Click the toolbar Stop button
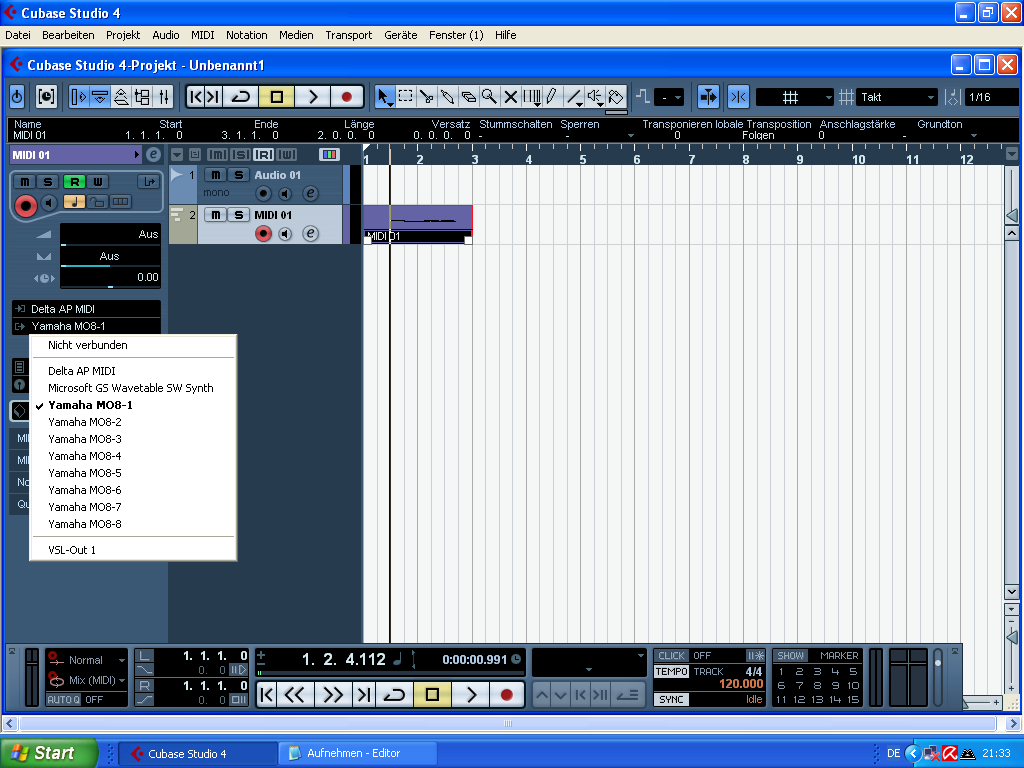This screenshot has width=1024, height=768. [x=276, y=97]
